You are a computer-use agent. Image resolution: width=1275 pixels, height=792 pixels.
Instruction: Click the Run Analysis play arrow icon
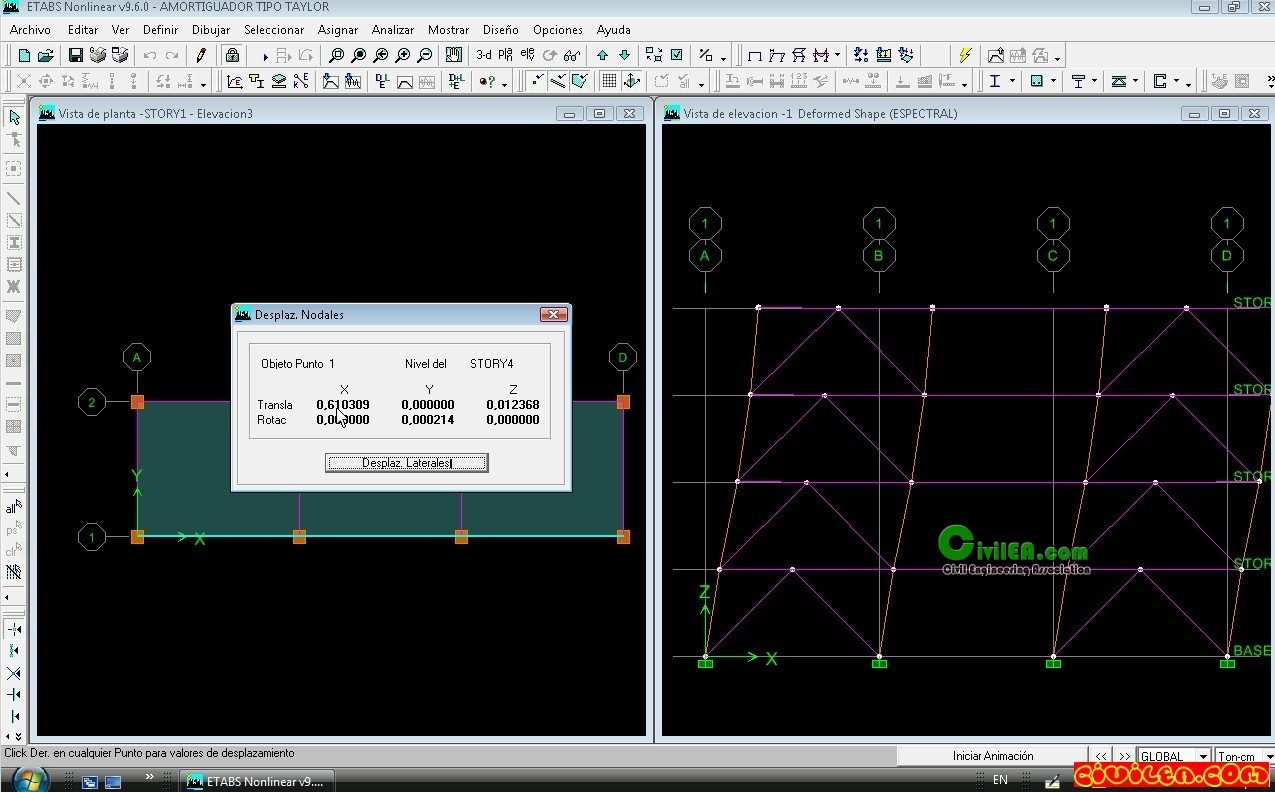265,57
